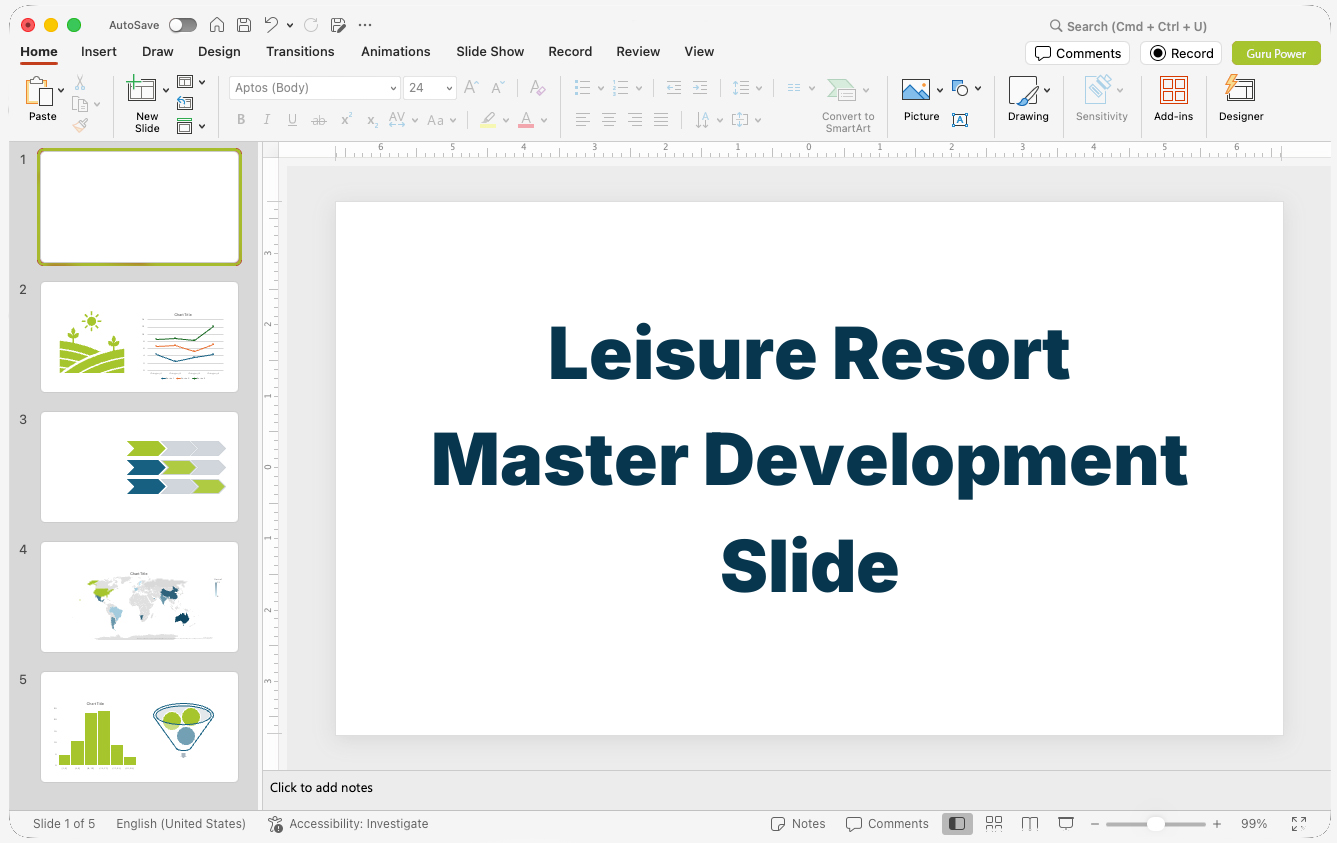Open the more options ellipsis in title bar
The width and height of the screenshot is (1337, 843).
[x=365, y=25]
